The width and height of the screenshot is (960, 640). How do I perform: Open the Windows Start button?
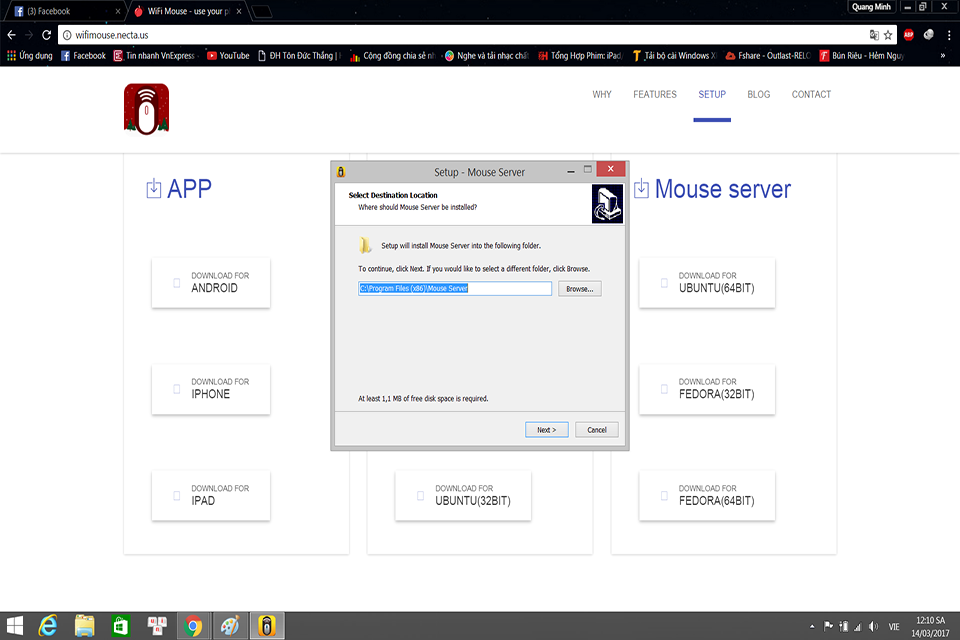pos(15,626)
